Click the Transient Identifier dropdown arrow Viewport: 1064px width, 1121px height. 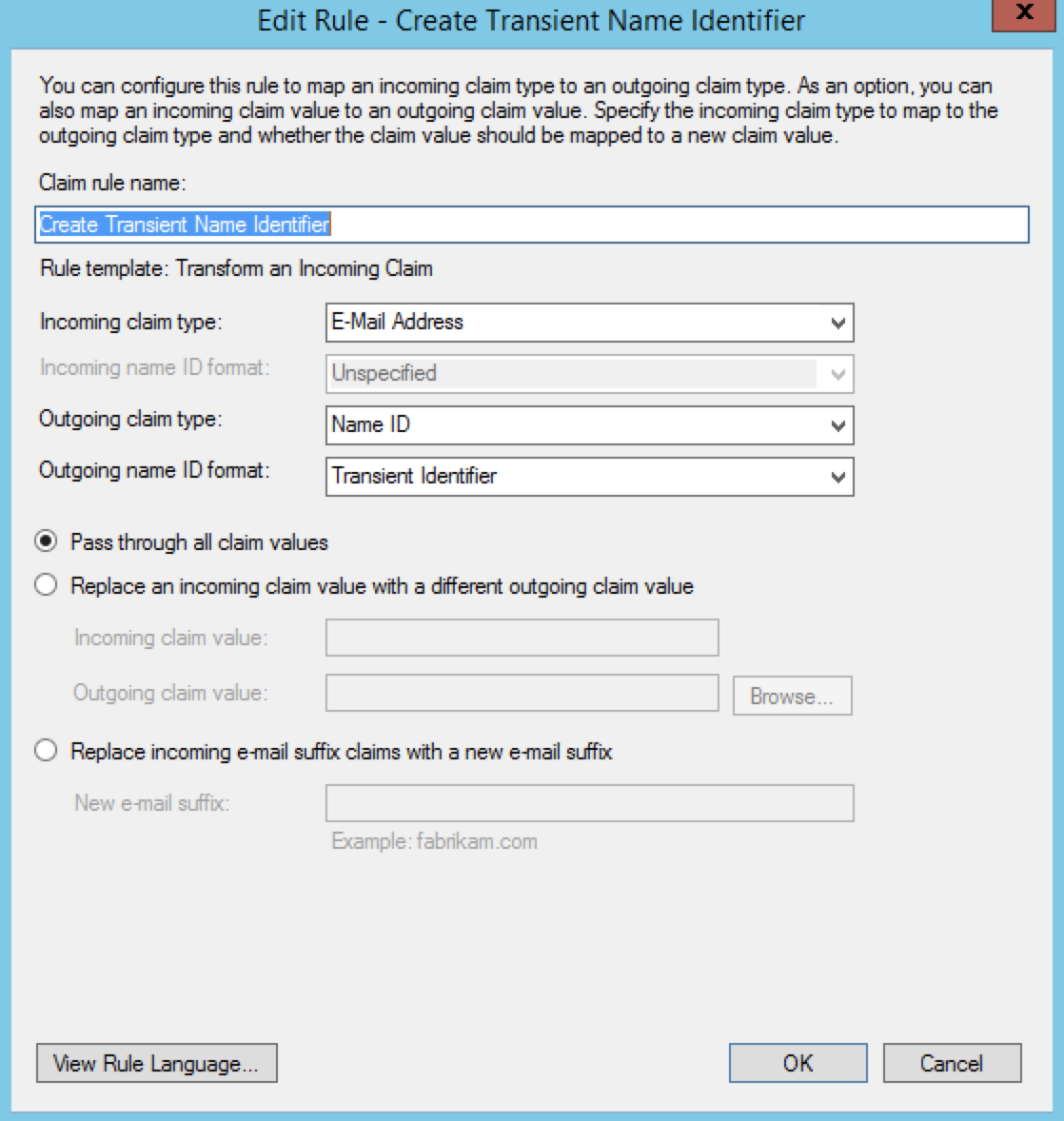pyautogui.click(x=837, y=477)
